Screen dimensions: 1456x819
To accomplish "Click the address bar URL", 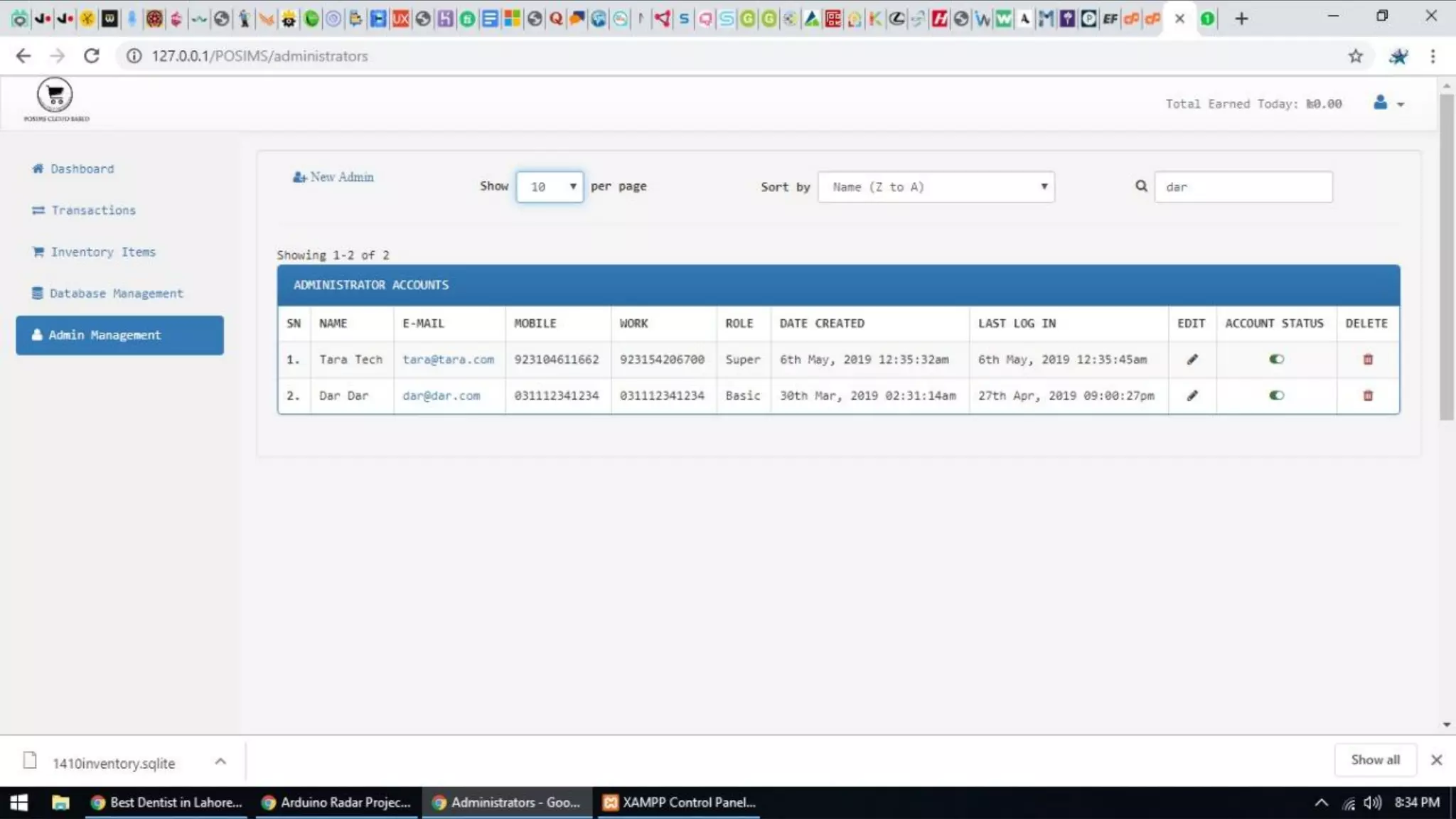I will coord(259,55).
